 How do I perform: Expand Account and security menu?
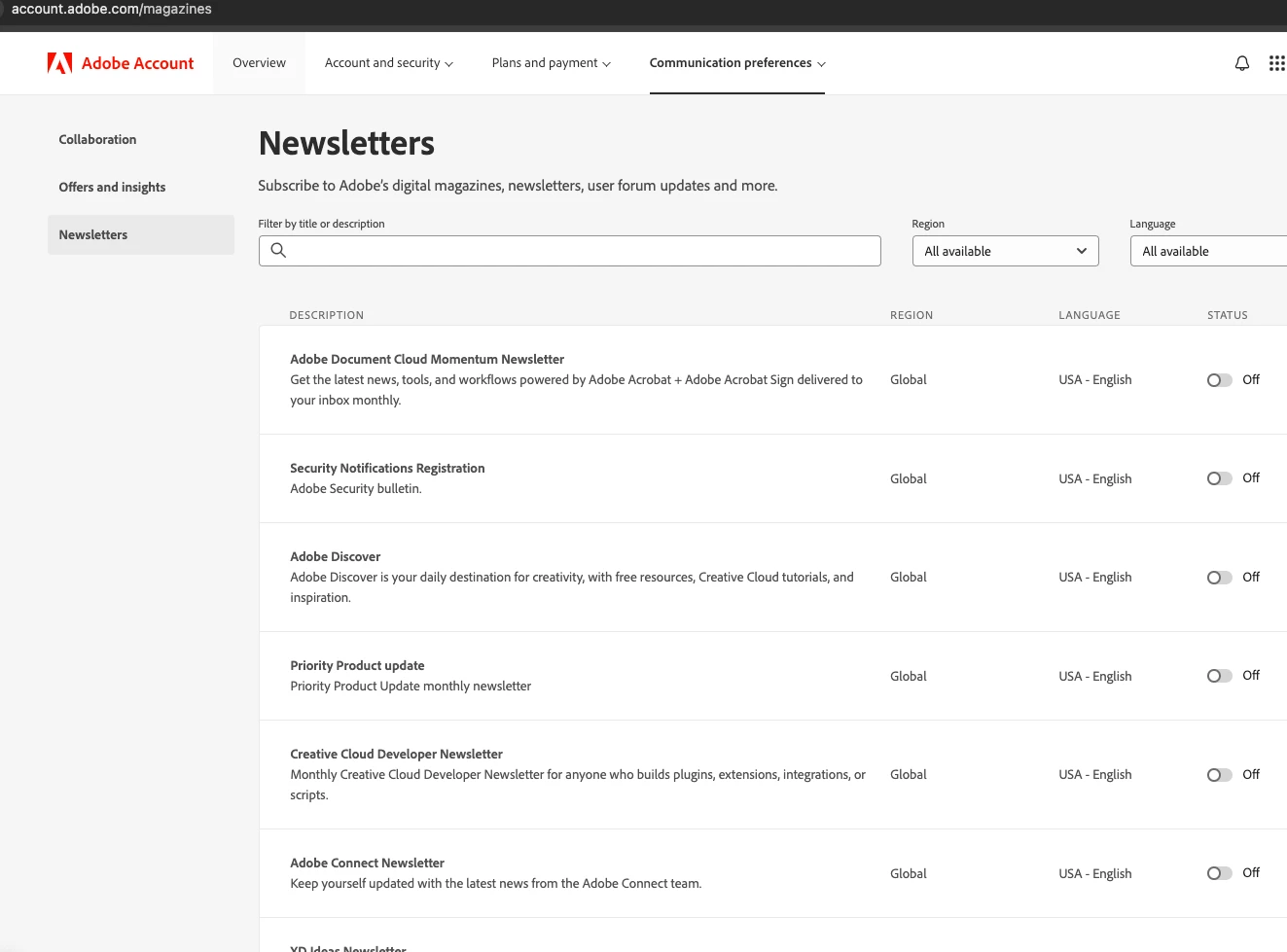point(388,63)
